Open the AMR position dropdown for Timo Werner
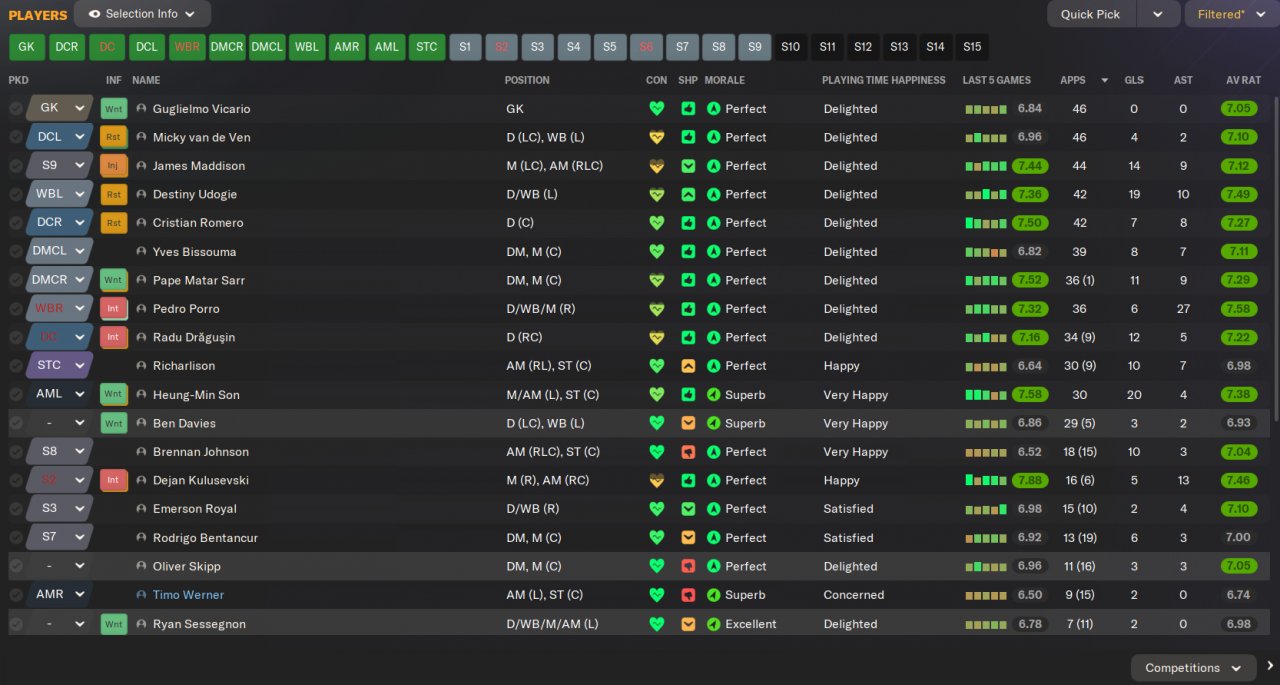Screen dimensions: 1280x685 click(59, 594)
